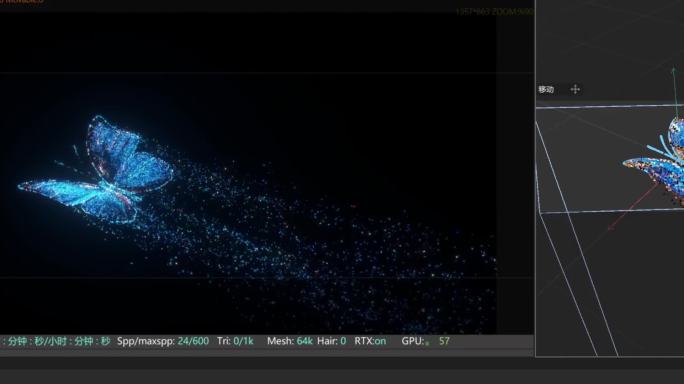The width and height of the screenshot is (684, 384).
Task: Click the Tri 0/1k counter
Action: coord(235,341)
